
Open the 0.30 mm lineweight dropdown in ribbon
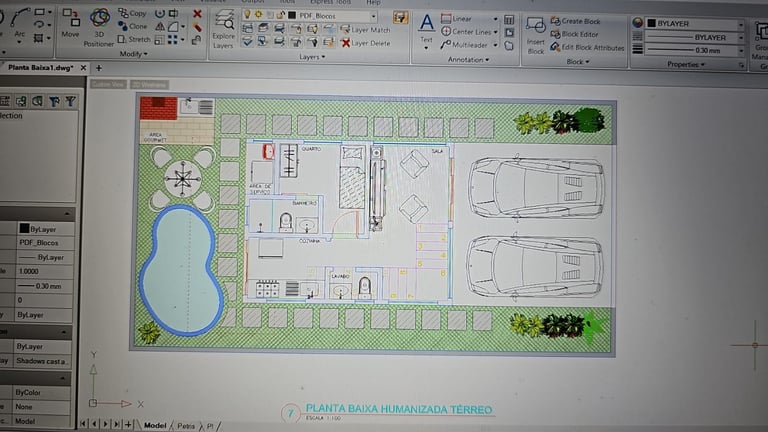(x=741, y=50)
